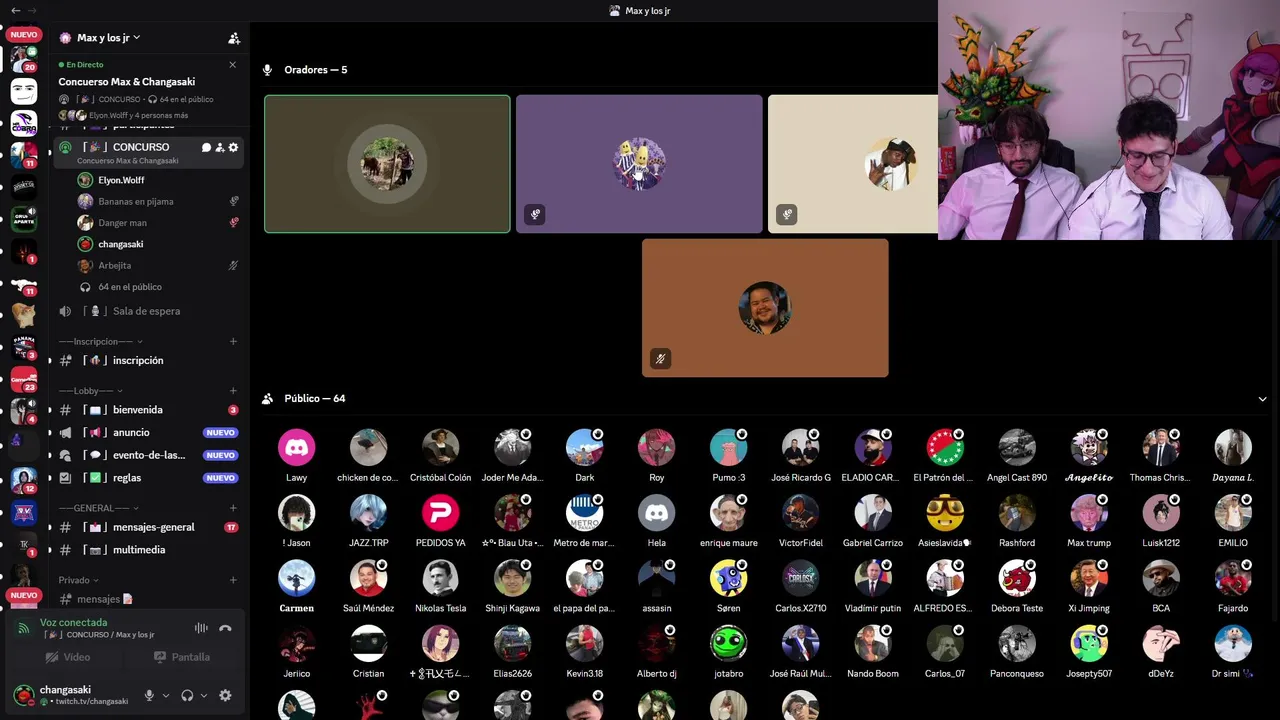The width and height of the screenshot is (1280, 720).
Task: Jump to unread via bottom NUEVO pill
Action: (24, 595)
